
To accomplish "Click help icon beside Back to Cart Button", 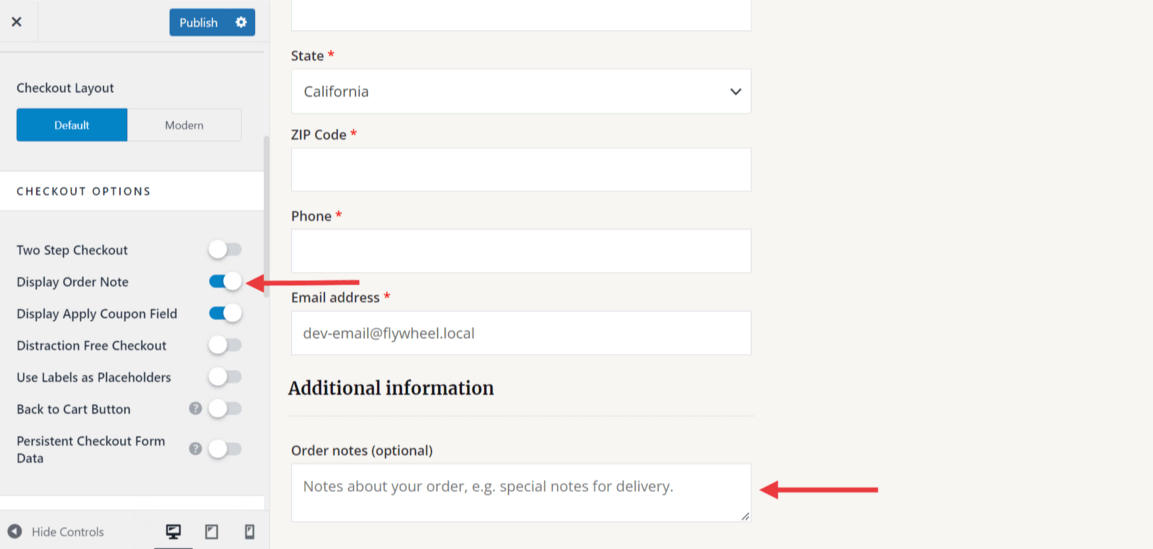I will click(196, 409).
